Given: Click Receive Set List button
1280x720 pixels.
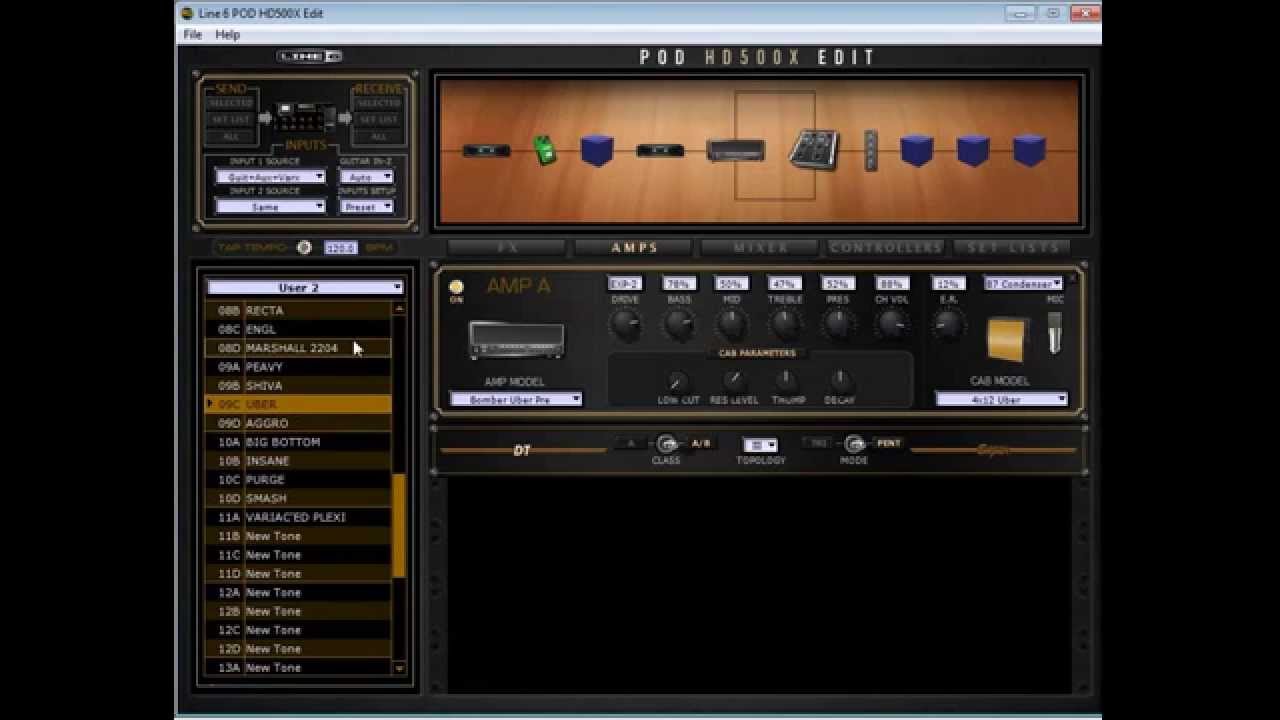Looking at the screenshot, I should 378,120.
